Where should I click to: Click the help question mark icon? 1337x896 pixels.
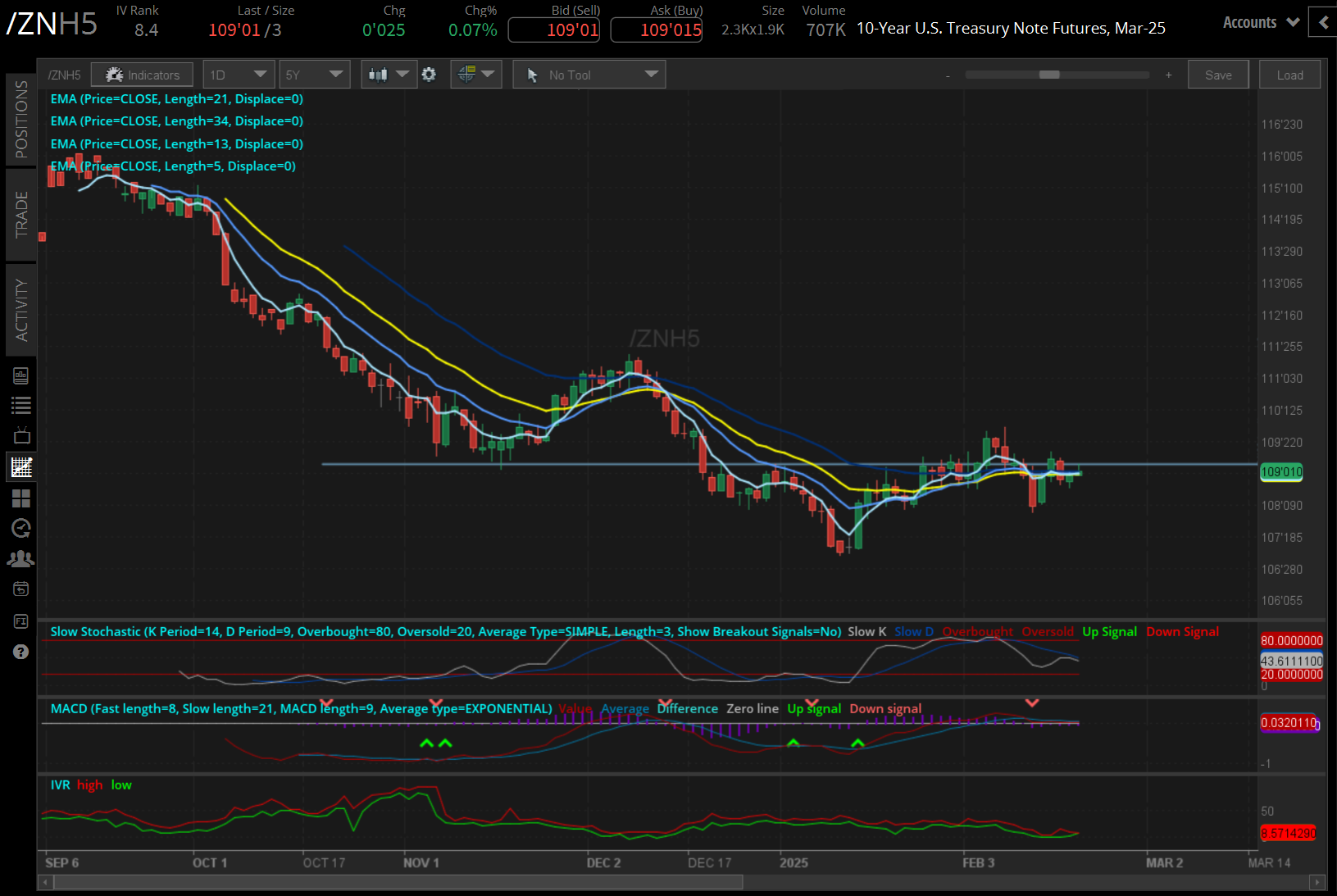coord(20,652)
